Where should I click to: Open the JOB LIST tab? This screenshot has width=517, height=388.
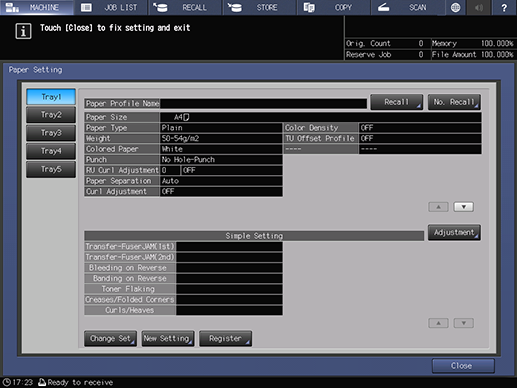(x=111, y=7)
